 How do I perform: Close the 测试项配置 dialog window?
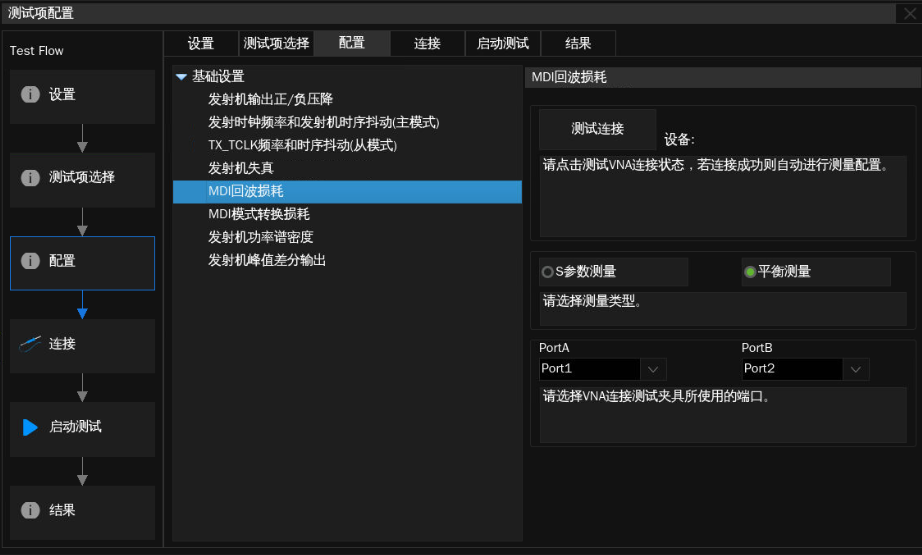point(909,13)
